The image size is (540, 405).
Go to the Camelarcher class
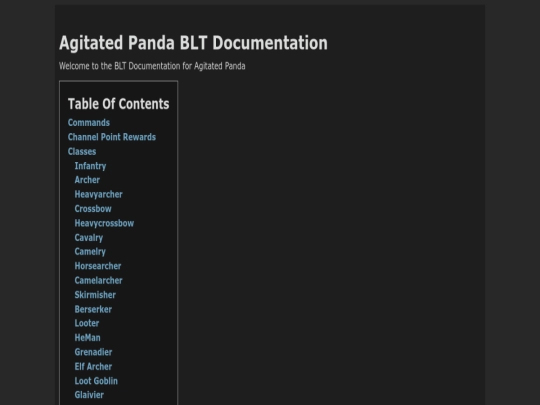click(98, 280)
